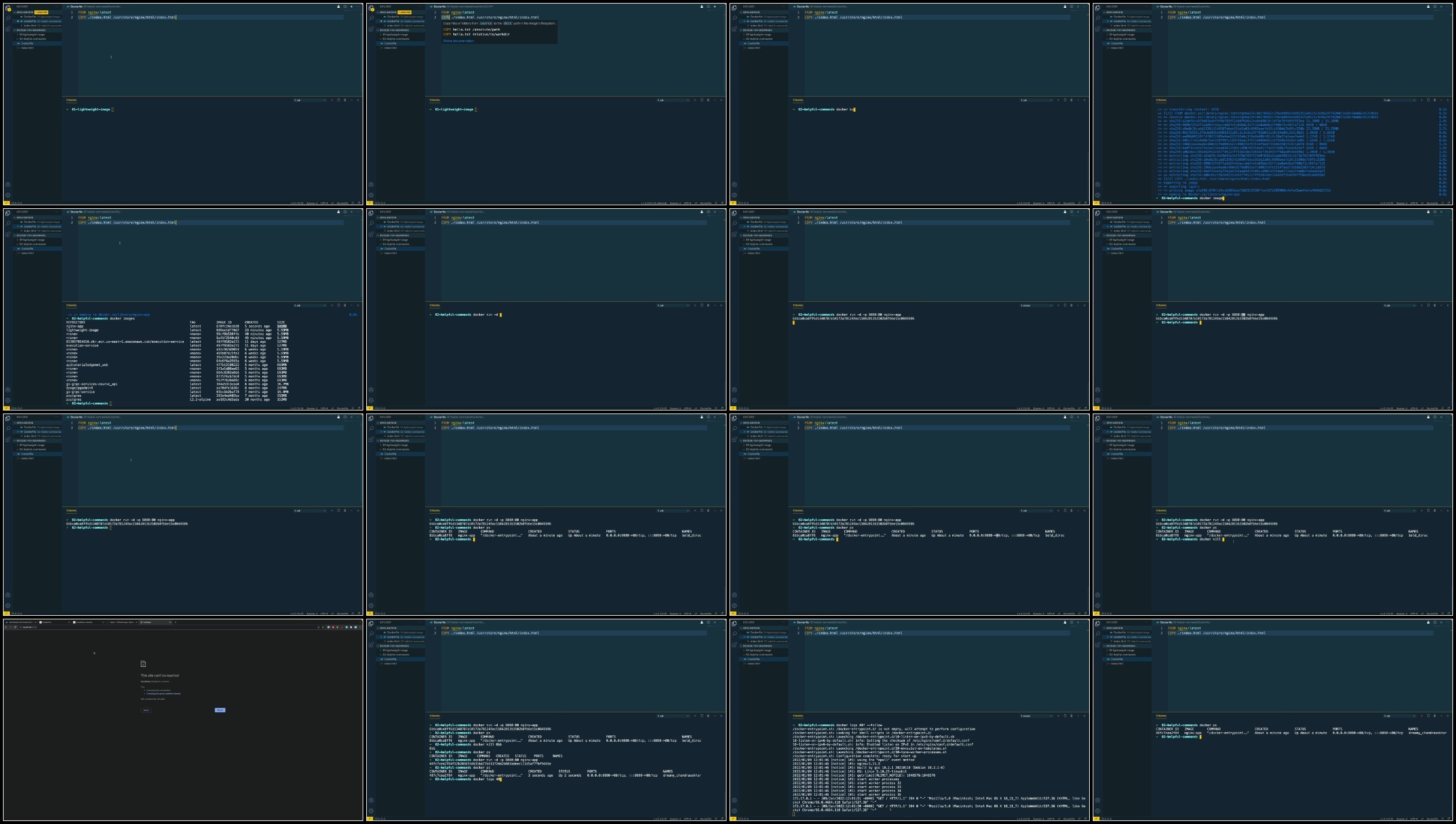Open a new browser tab with the plus icon
The width and height of the screenshot is (1456, 824).
(175, 622)
